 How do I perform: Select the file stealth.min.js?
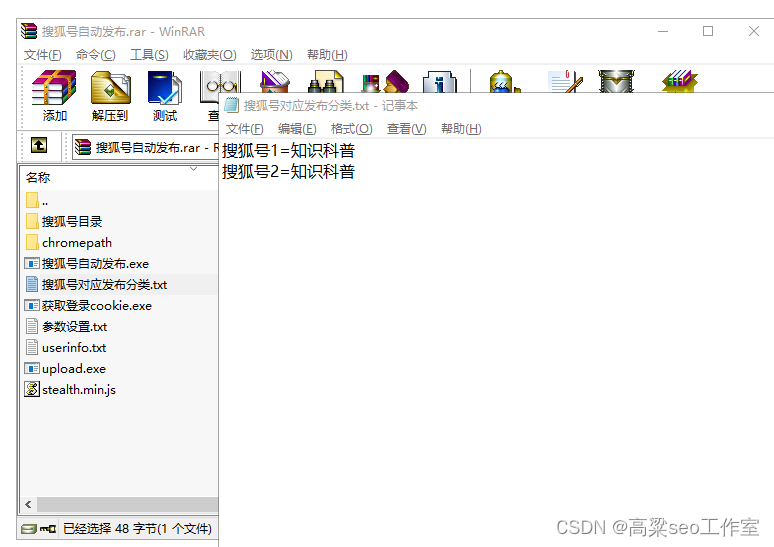point(79,390)
